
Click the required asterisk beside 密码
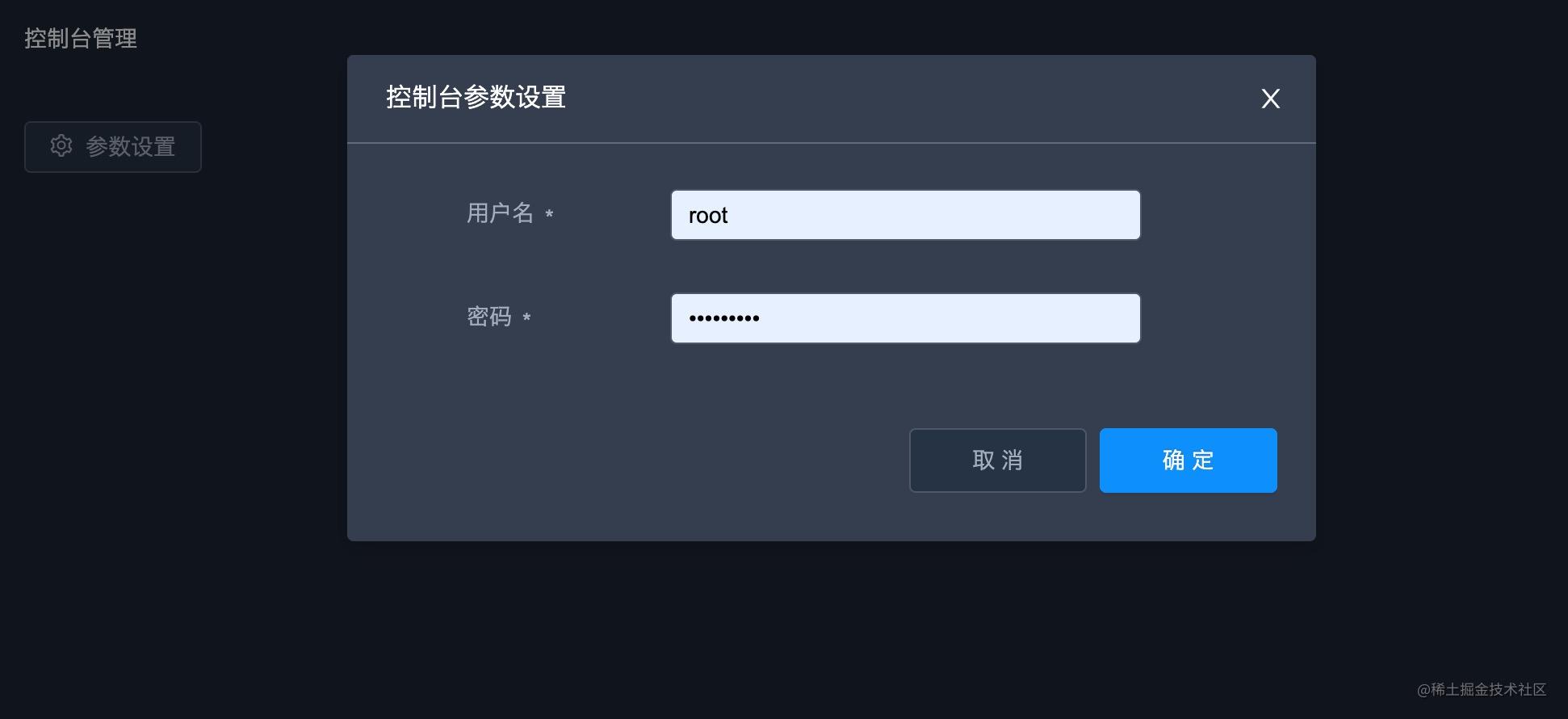point(527,320)
